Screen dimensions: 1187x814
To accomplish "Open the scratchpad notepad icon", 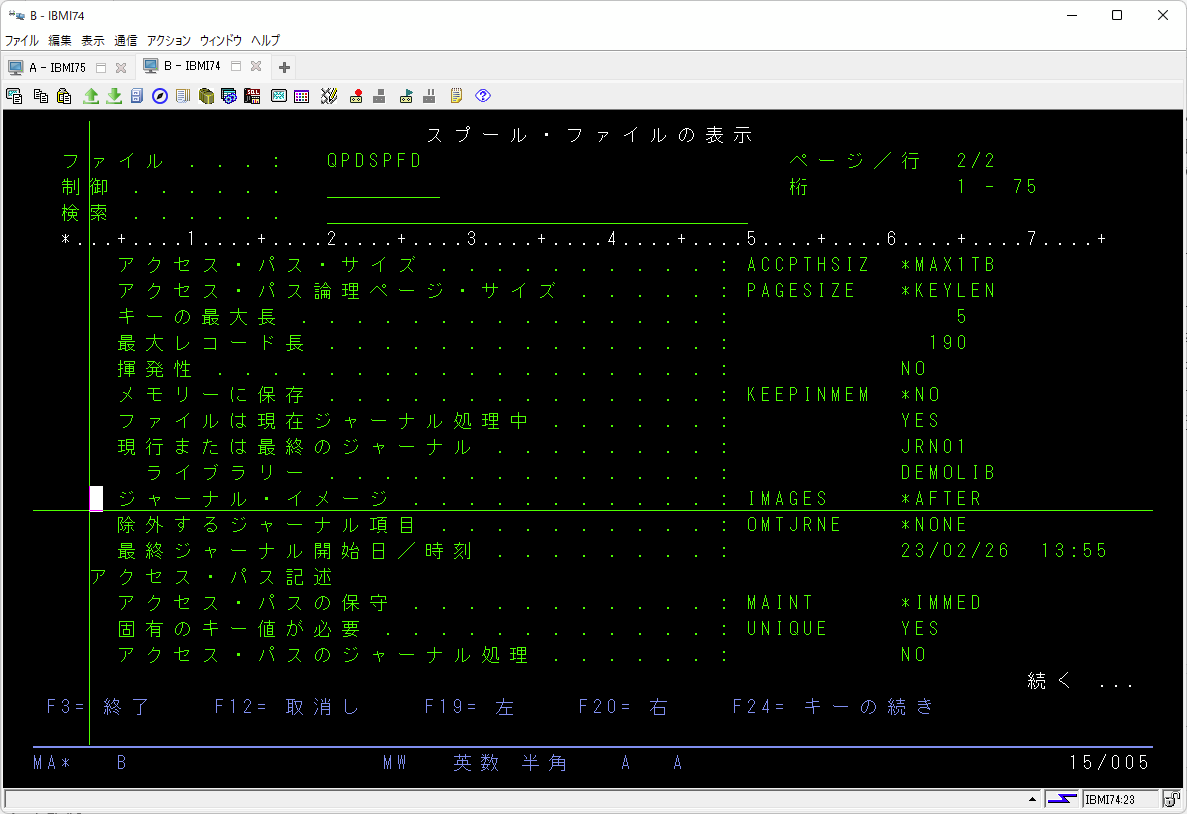I will click(x=455, y=95).
